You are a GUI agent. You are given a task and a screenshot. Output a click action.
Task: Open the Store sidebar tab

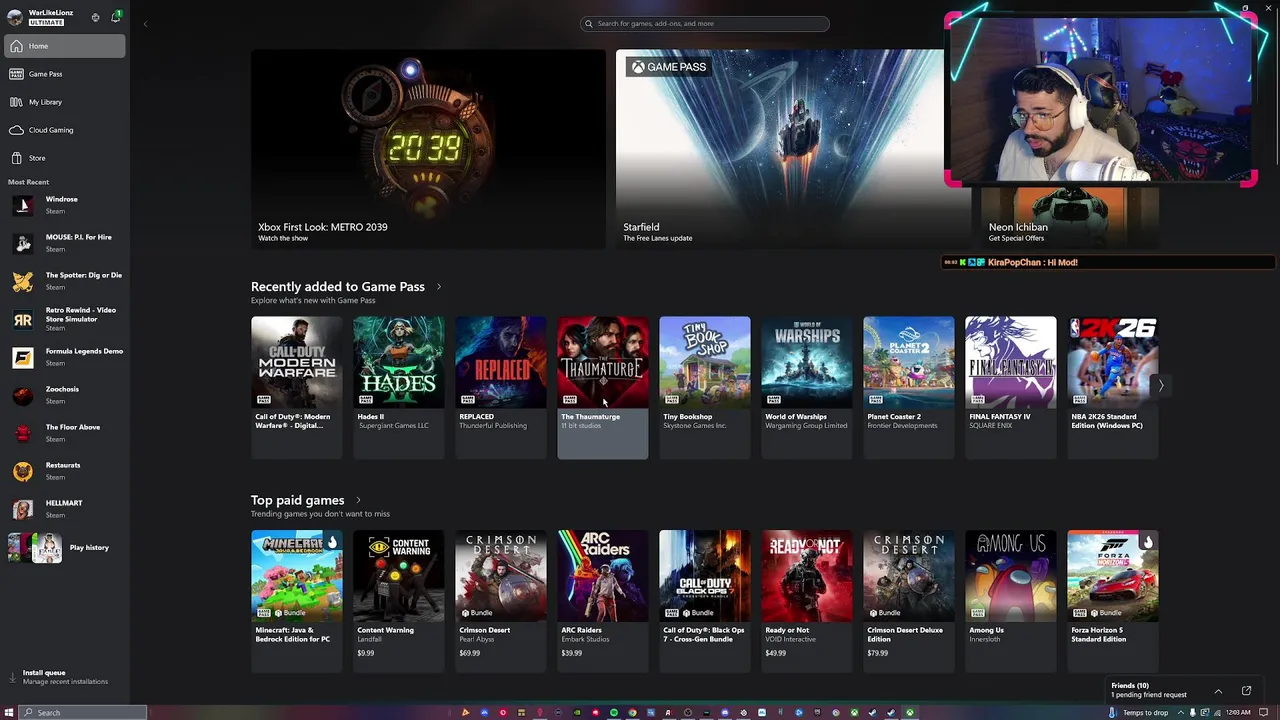pos(65,158)
